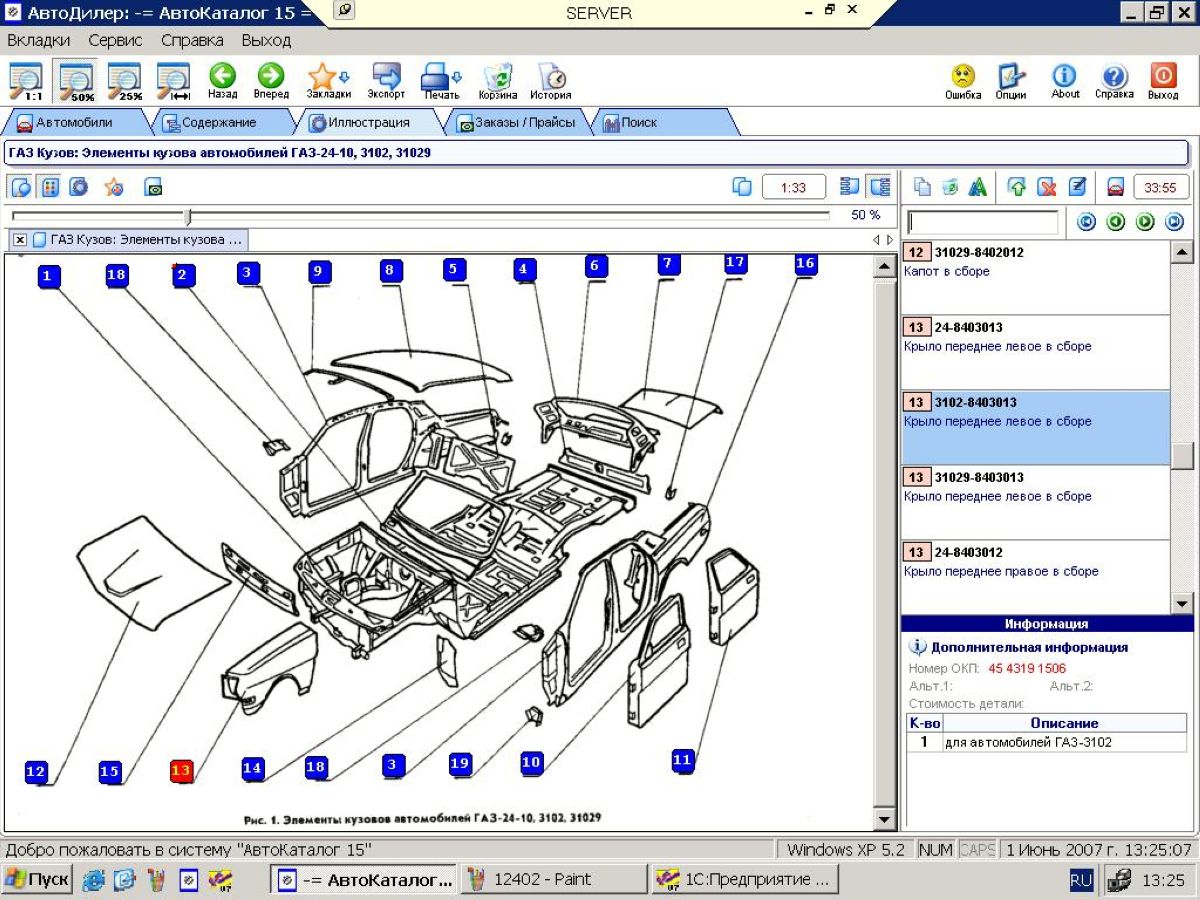The height and width of the screenshot is (900, 1200).
Task: Select callout 11 near the rear door
Action: (x=682, y=760)
